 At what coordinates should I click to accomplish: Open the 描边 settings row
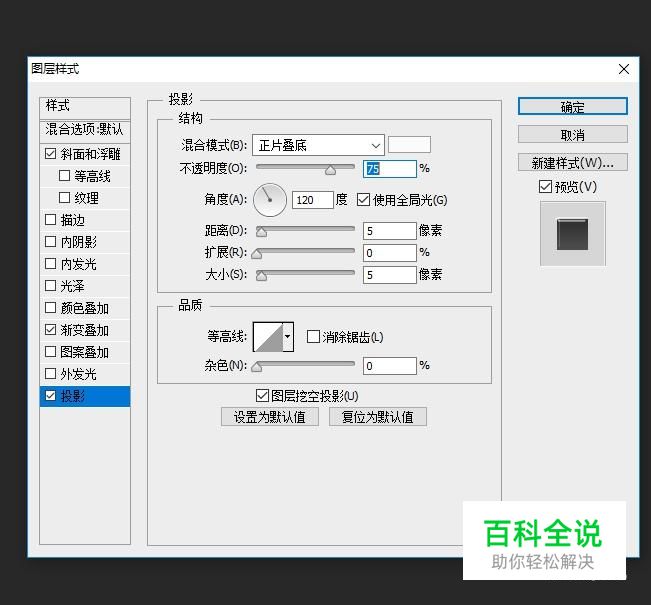(85, 220)
